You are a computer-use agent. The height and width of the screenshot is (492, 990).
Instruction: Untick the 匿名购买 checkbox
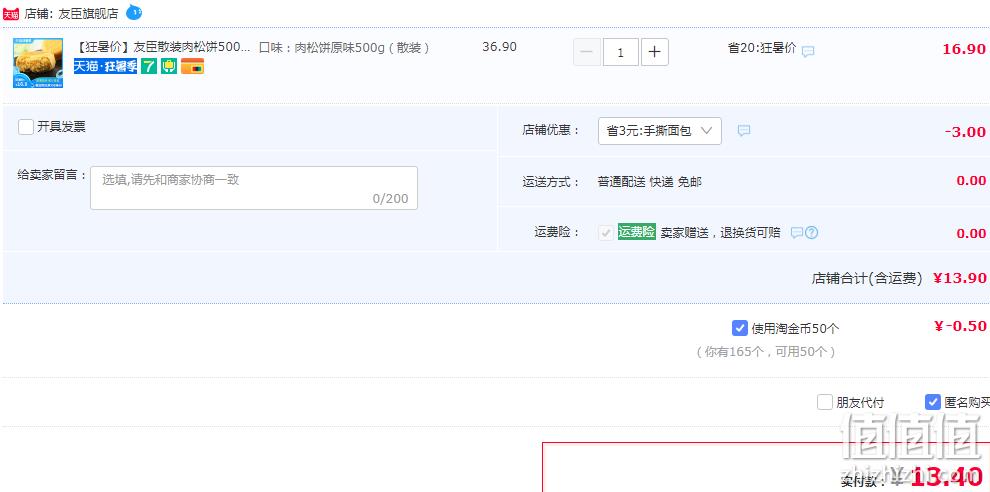click(933, 402)
